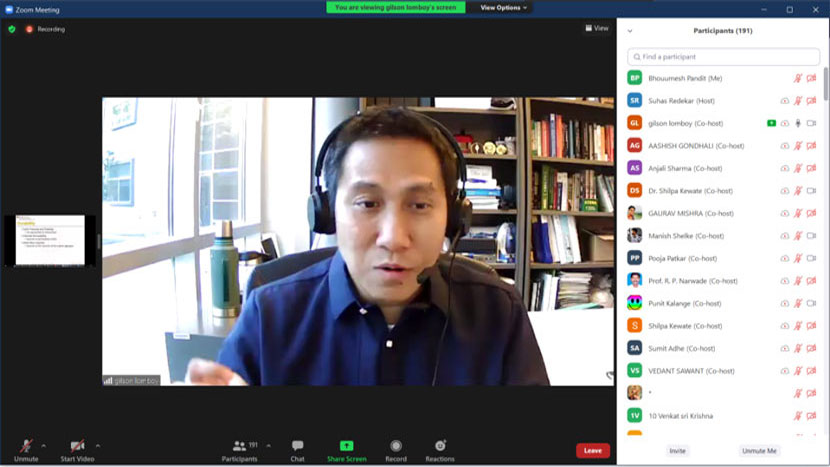Click the Invite button

point(677,451)
